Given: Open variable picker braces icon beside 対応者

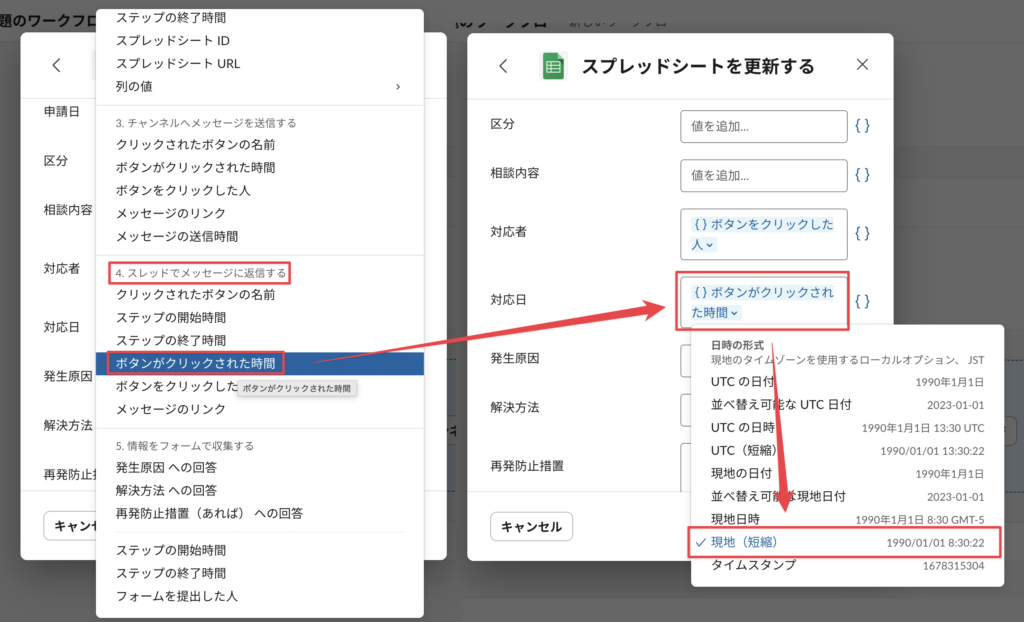Looking at the screenshot, I should tap(862, 233).
